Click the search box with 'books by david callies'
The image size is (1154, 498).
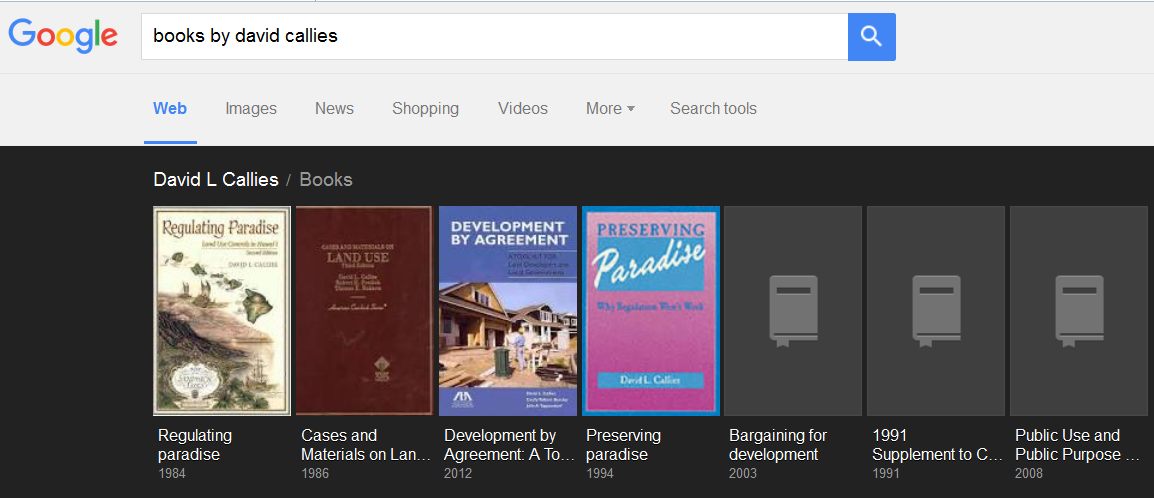495,37
